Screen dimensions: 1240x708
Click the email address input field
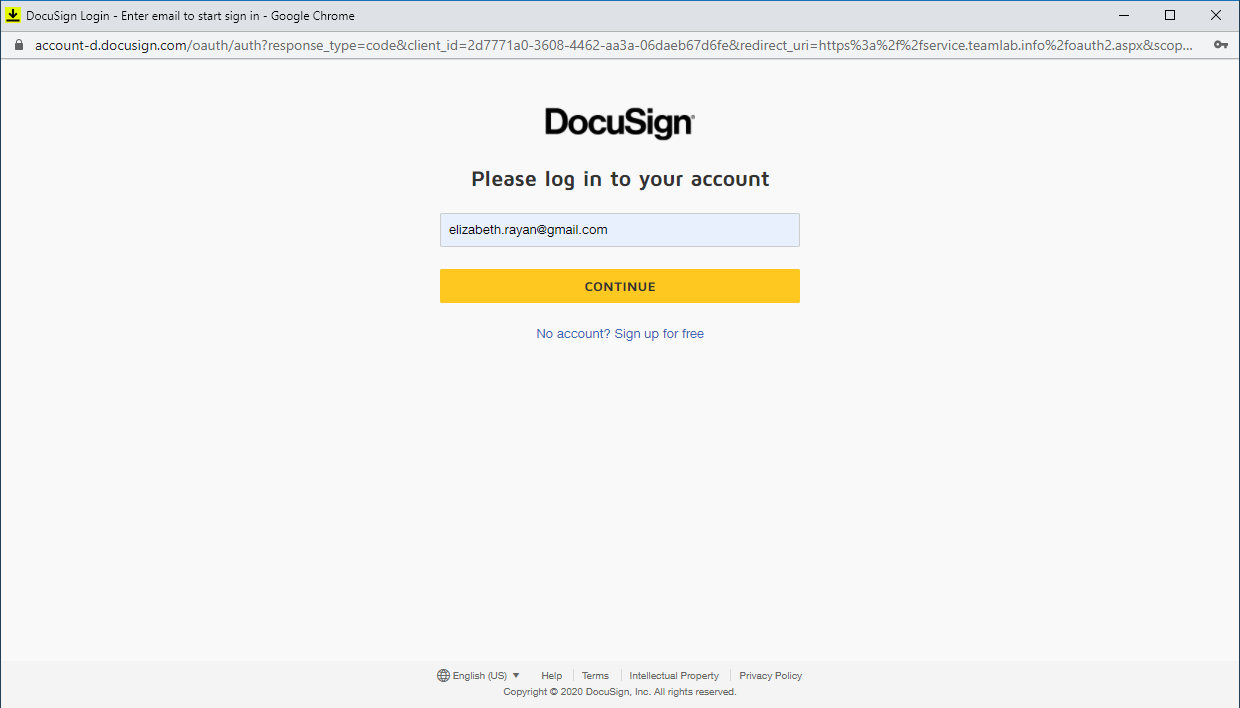pos(620,230)
